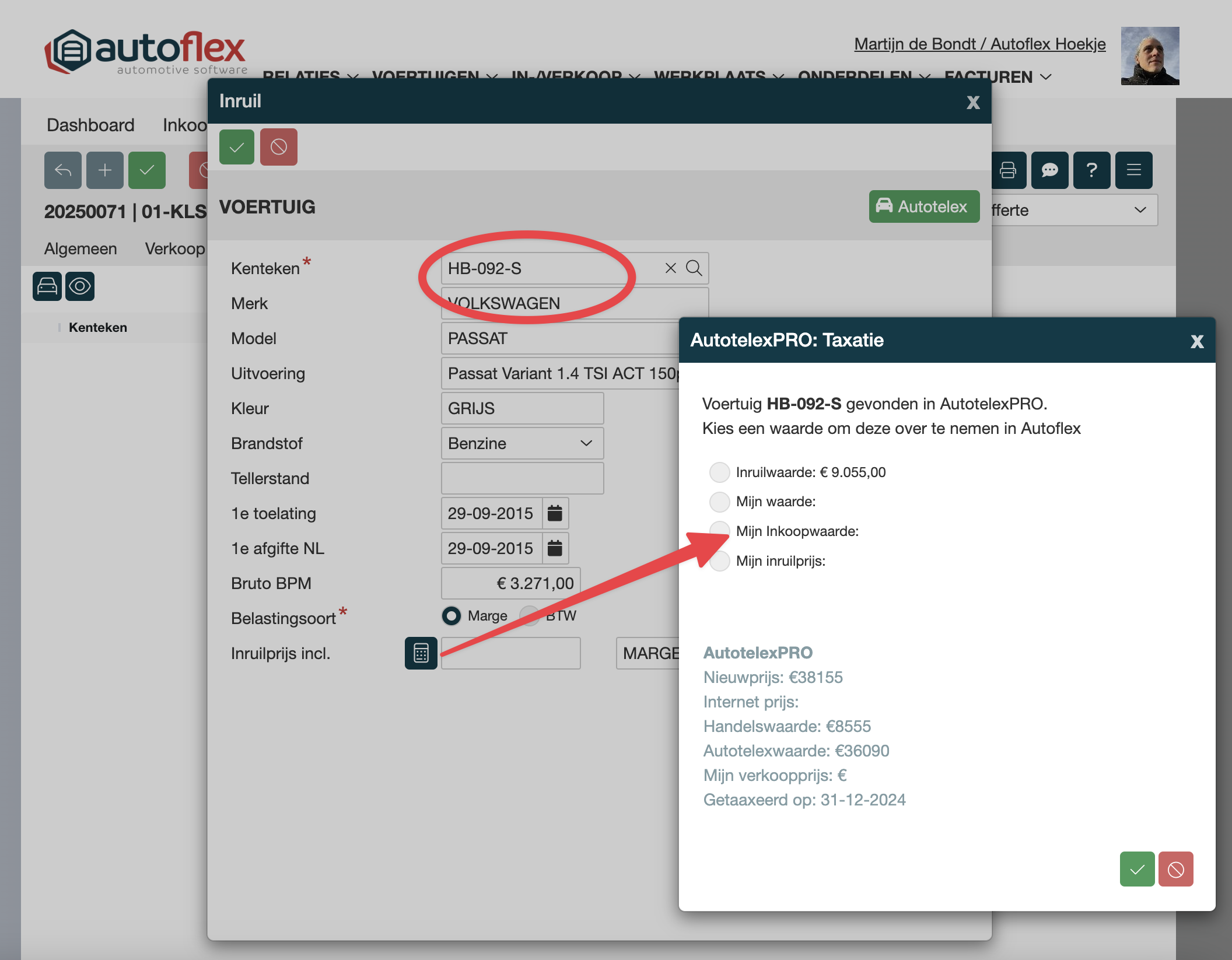The width and height of the screenshot is (1232, 960).
Task: Expand the offerte dropdown on right
Action: tap(1073, 209)
